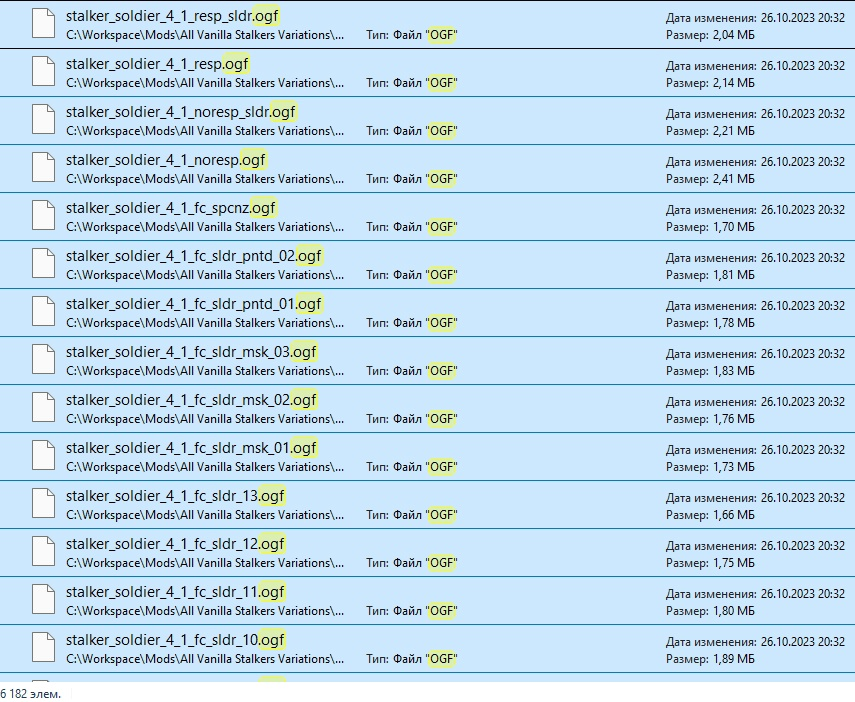Click the file icon of stalker_soldier_4_1_fc_sldr_13.ogf
The height and width of the screenshot is (702, 855).
[x=43, y=504]
